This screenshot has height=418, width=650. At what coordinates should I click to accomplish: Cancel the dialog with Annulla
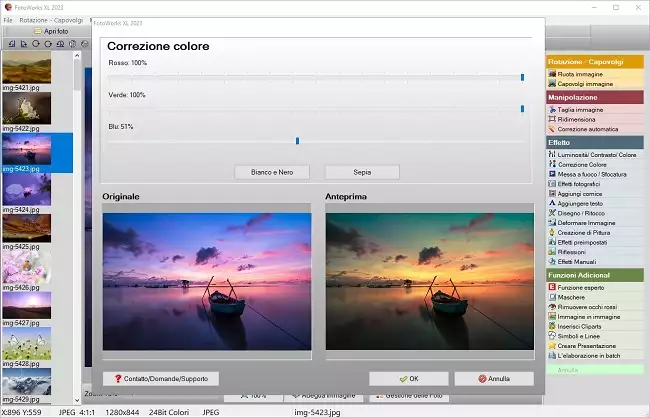pos(493,379)
